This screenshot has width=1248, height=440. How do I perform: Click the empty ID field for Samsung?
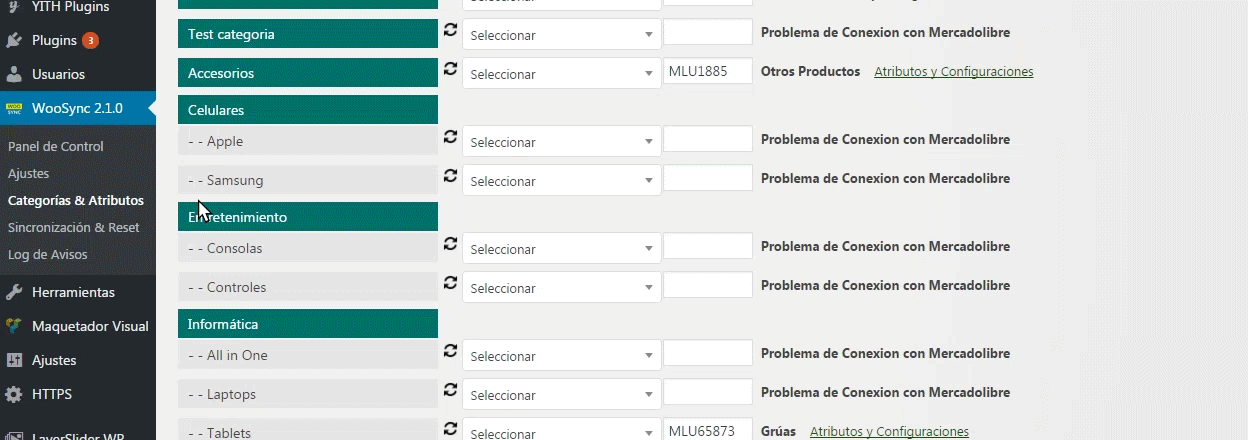click(x=708, y=178)
